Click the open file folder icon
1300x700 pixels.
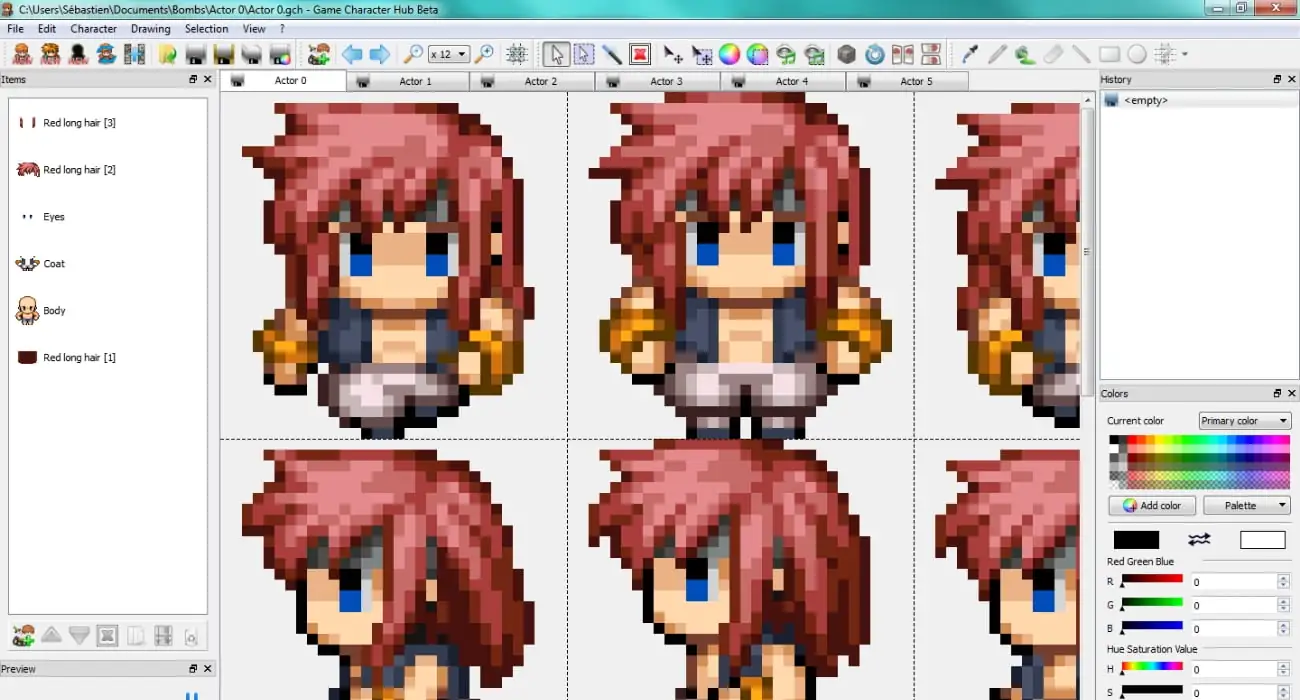(167, 54)
